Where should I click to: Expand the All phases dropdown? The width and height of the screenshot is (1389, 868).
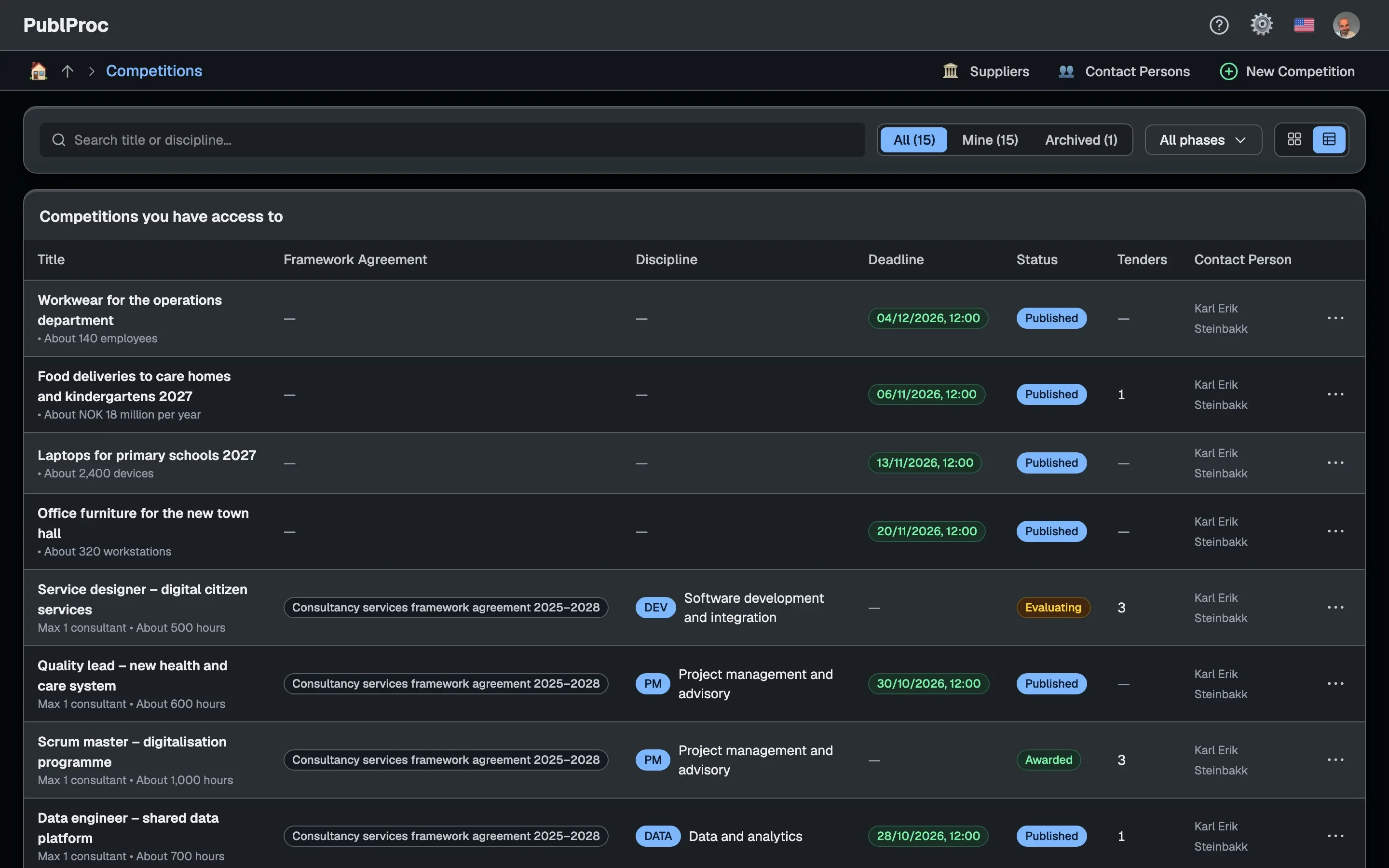coord(1203,140)
